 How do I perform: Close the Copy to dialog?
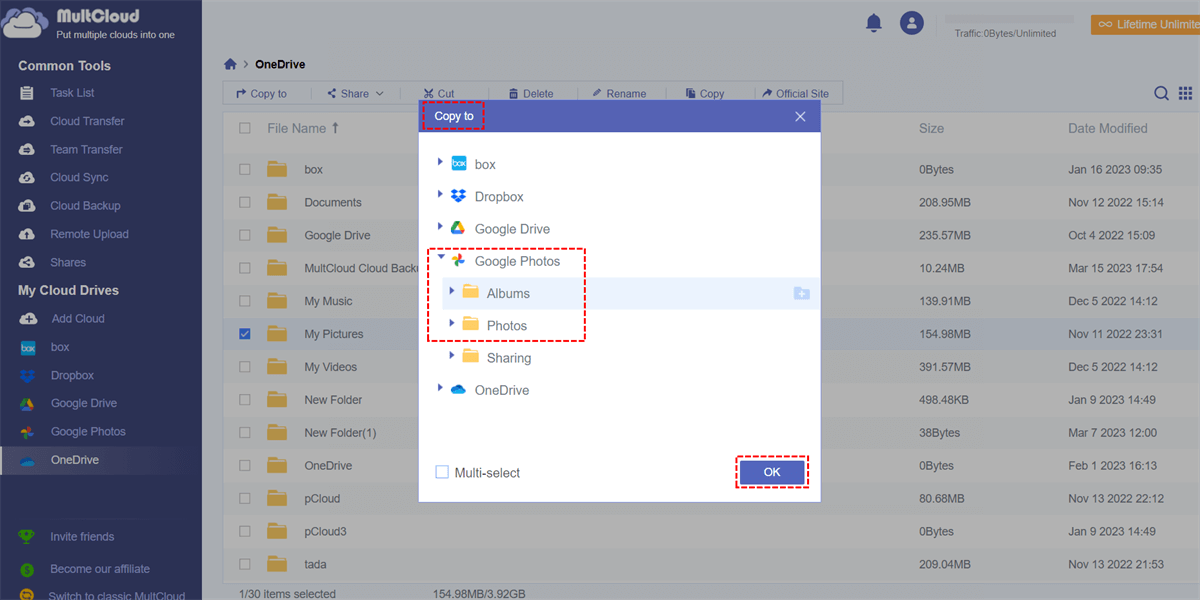(800, 116)
